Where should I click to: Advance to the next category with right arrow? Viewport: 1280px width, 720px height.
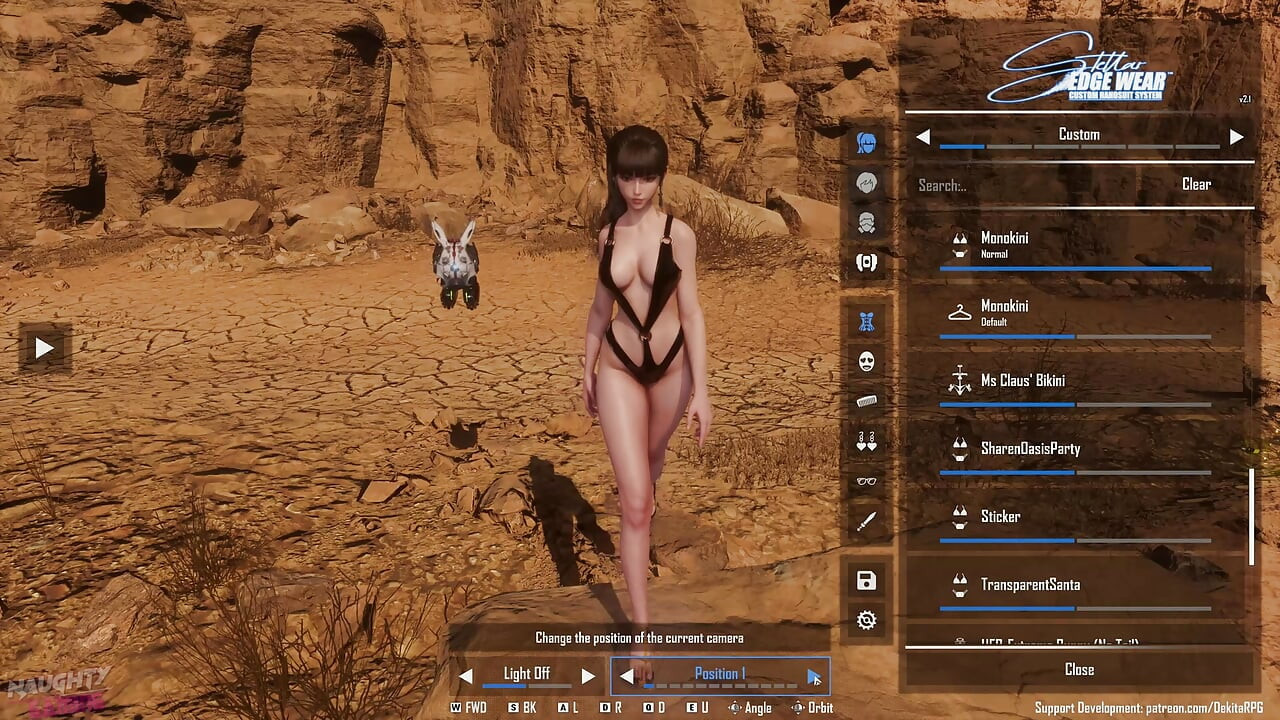click(1237, 137)
